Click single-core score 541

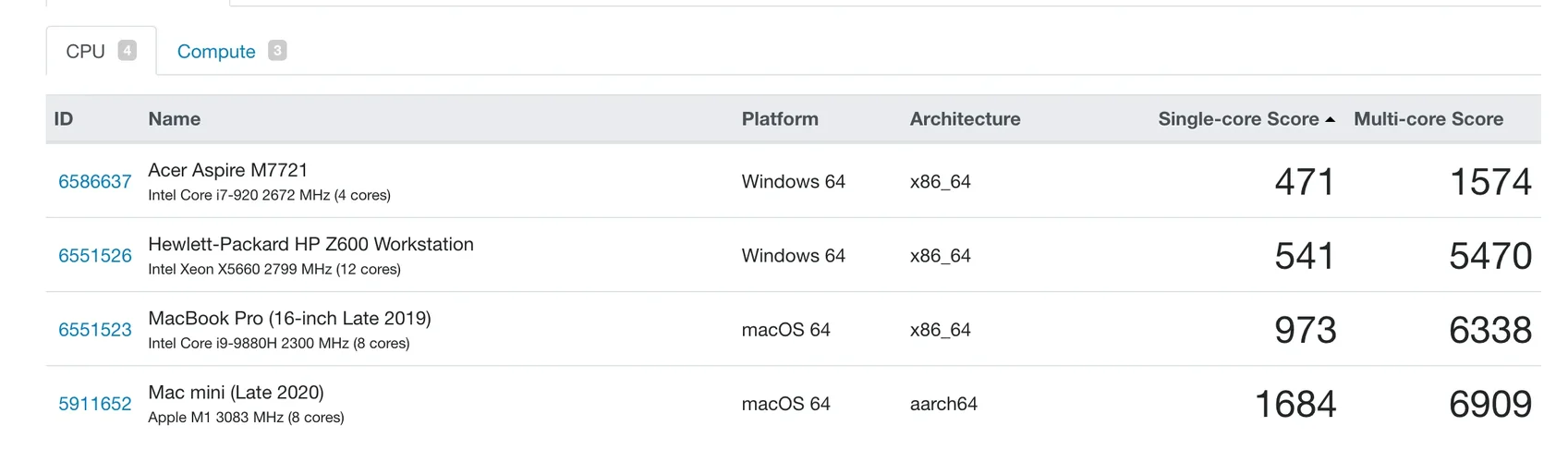point(1305,256)
